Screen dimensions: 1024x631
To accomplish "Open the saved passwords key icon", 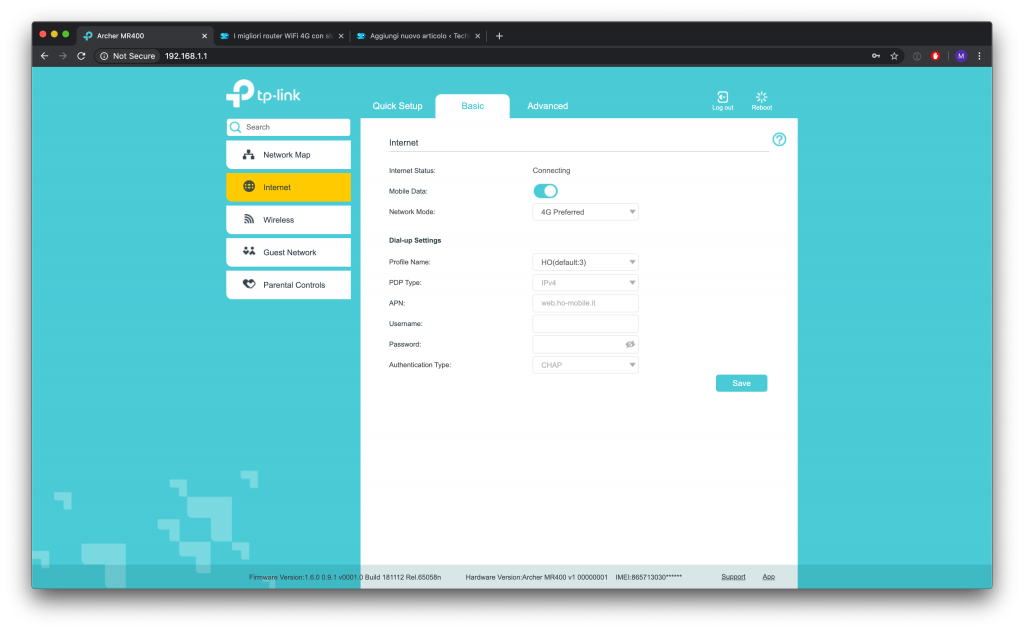I will (876, 56).
